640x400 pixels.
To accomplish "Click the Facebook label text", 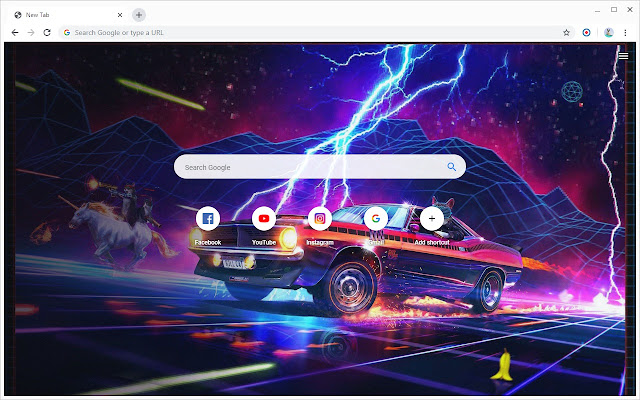I will [208, 242].
